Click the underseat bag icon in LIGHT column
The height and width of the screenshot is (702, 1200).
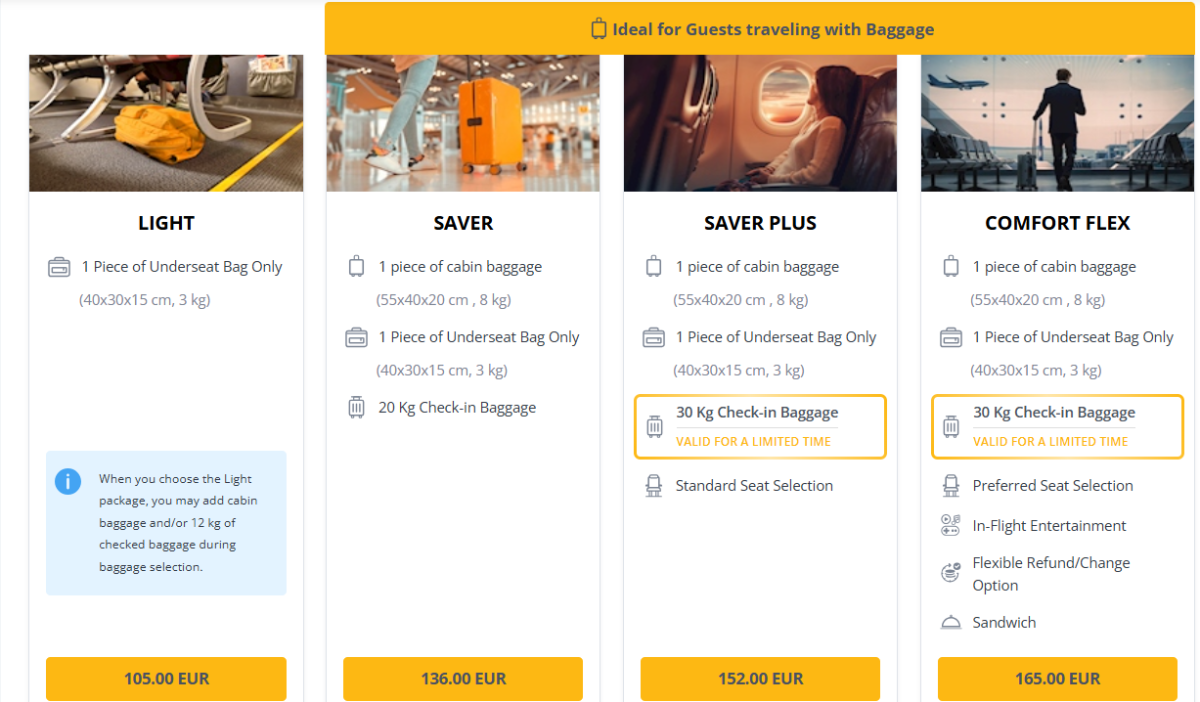pos(60,266)
